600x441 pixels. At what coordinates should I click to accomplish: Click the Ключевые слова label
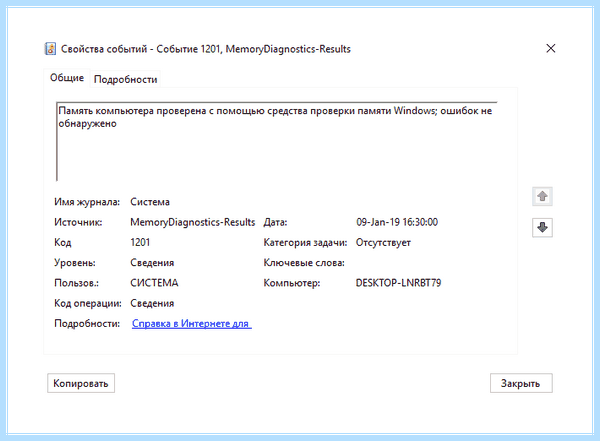pyautogui.click(x=304, y=263)
